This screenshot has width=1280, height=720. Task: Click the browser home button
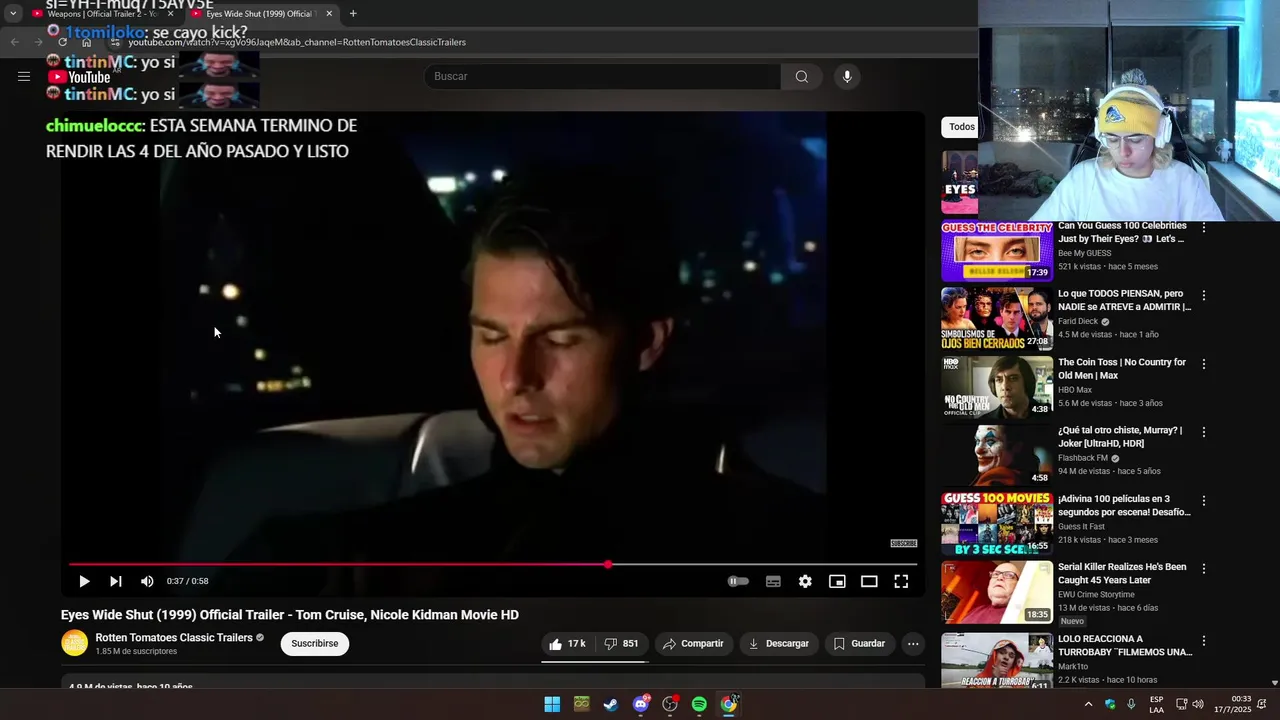pos(87,42)
